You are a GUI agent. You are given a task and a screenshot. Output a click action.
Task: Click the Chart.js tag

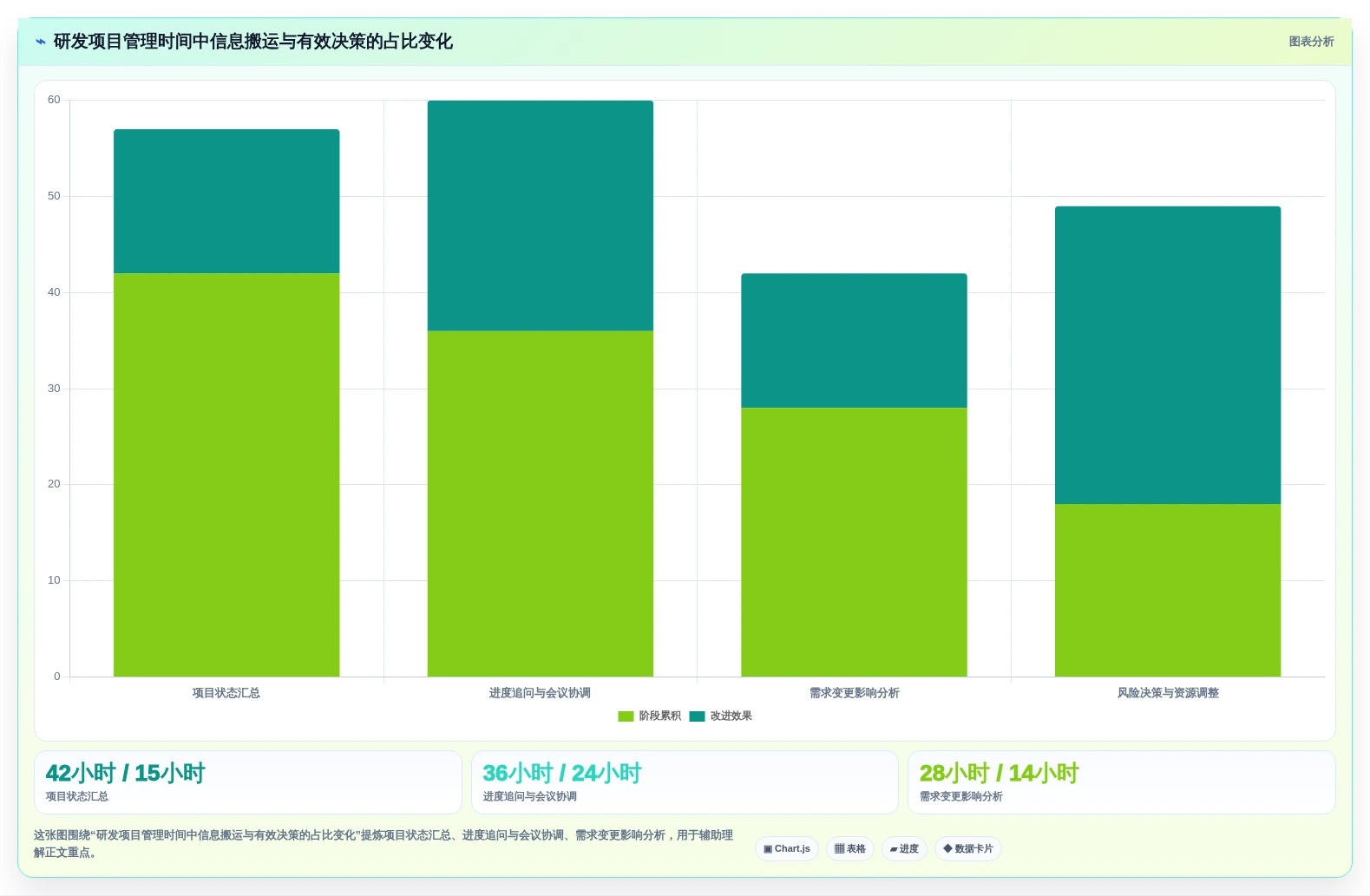[787, 849]
